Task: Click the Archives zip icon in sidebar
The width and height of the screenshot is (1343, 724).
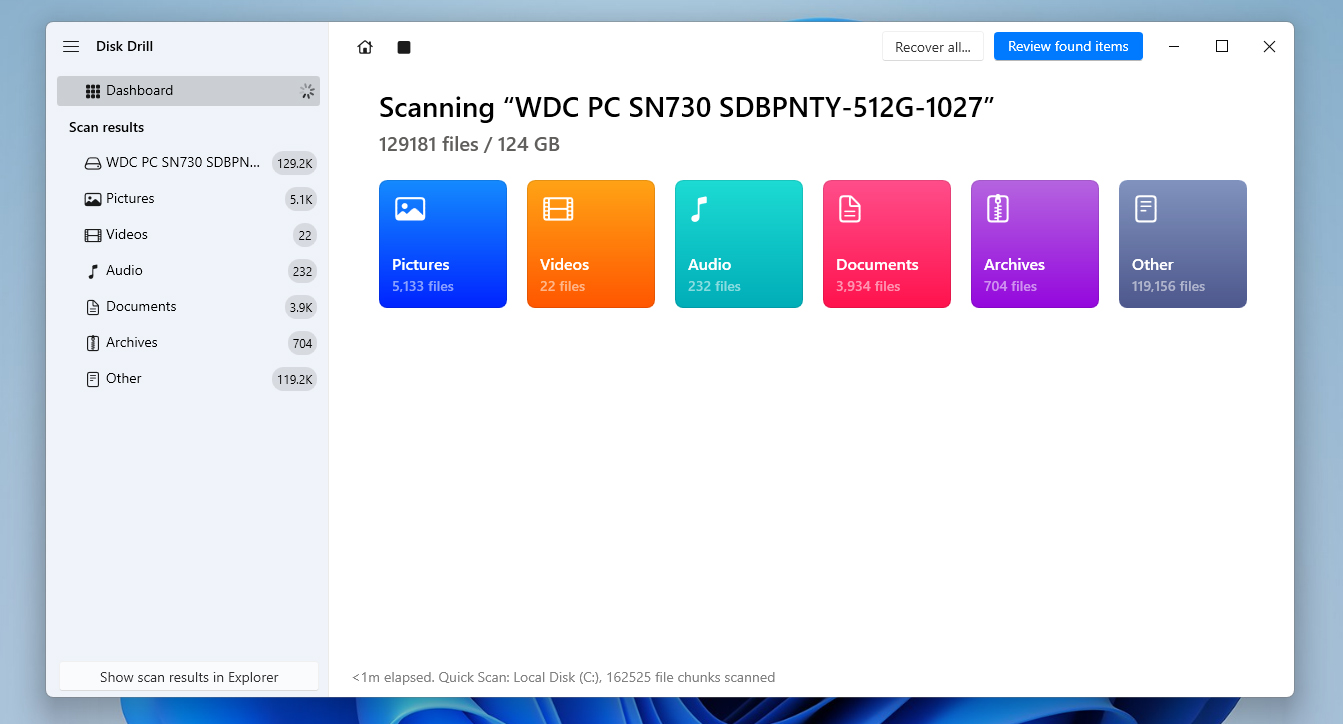Action: point(93,343)
